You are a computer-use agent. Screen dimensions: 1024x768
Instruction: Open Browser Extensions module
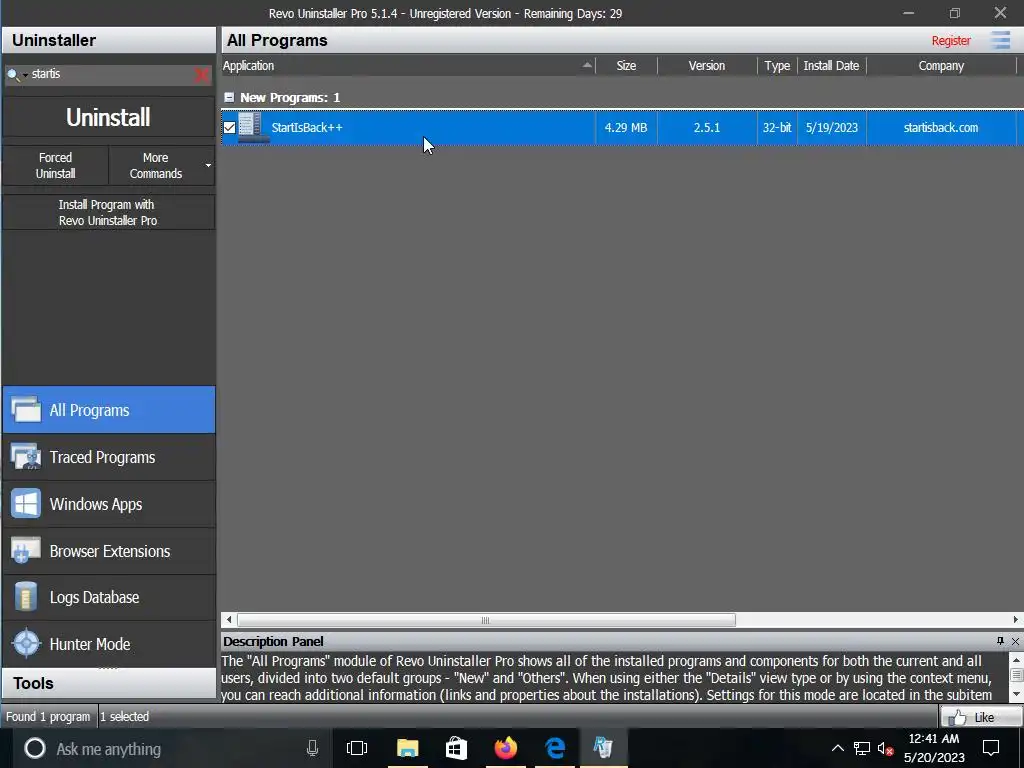[109, 551]
